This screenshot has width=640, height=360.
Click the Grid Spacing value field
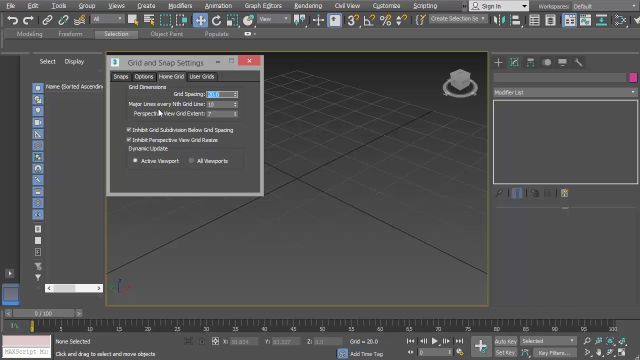tap(220, 94)
